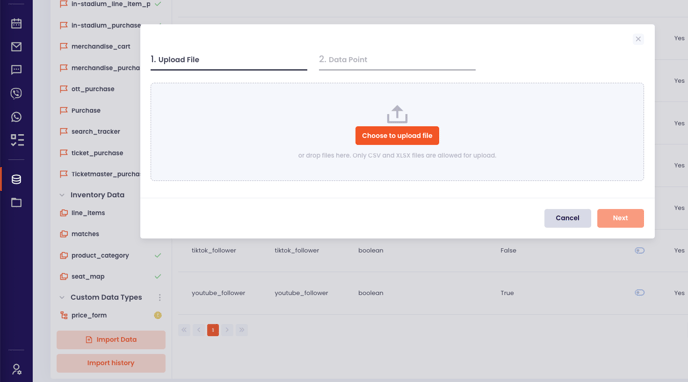Click boolean type in youtube_follower row

click(371, 293)
